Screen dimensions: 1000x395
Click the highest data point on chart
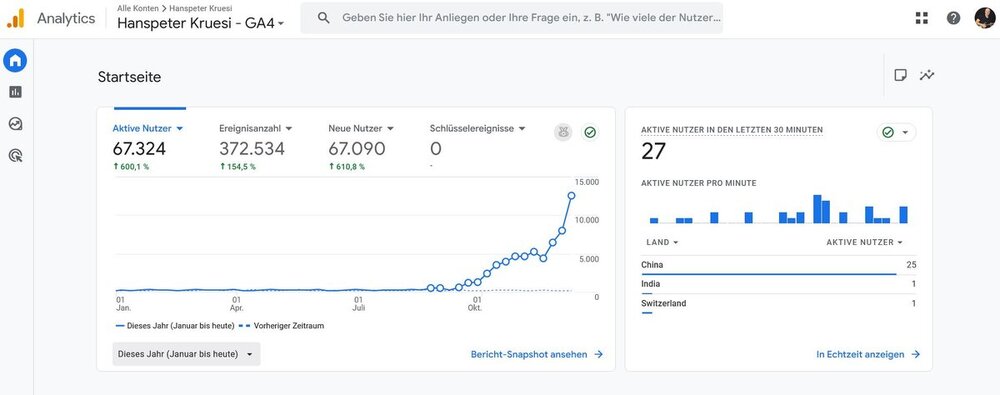[x=571, y=196]
